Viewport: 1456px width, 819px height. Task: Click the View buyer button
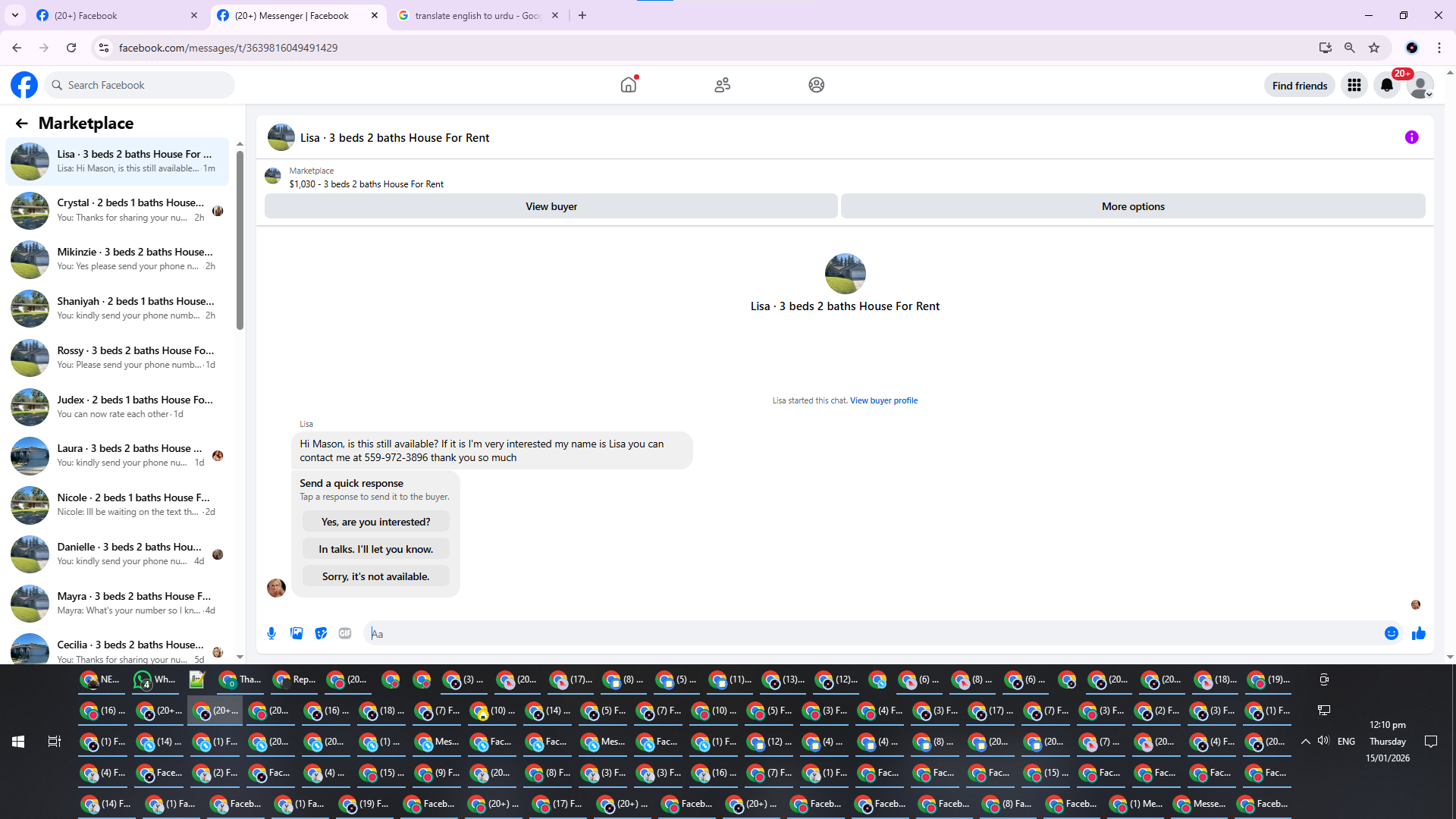(551, 206)
